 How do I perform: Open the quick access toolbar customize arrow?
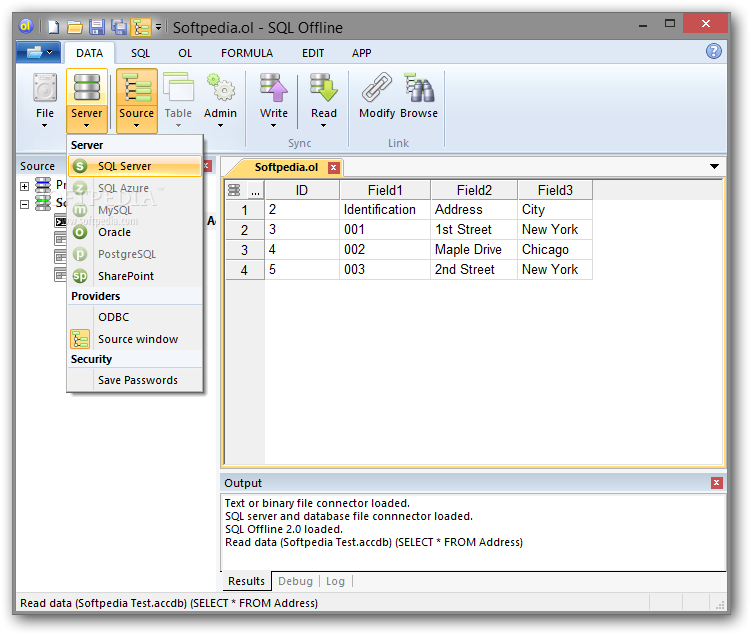coord(159,27)
